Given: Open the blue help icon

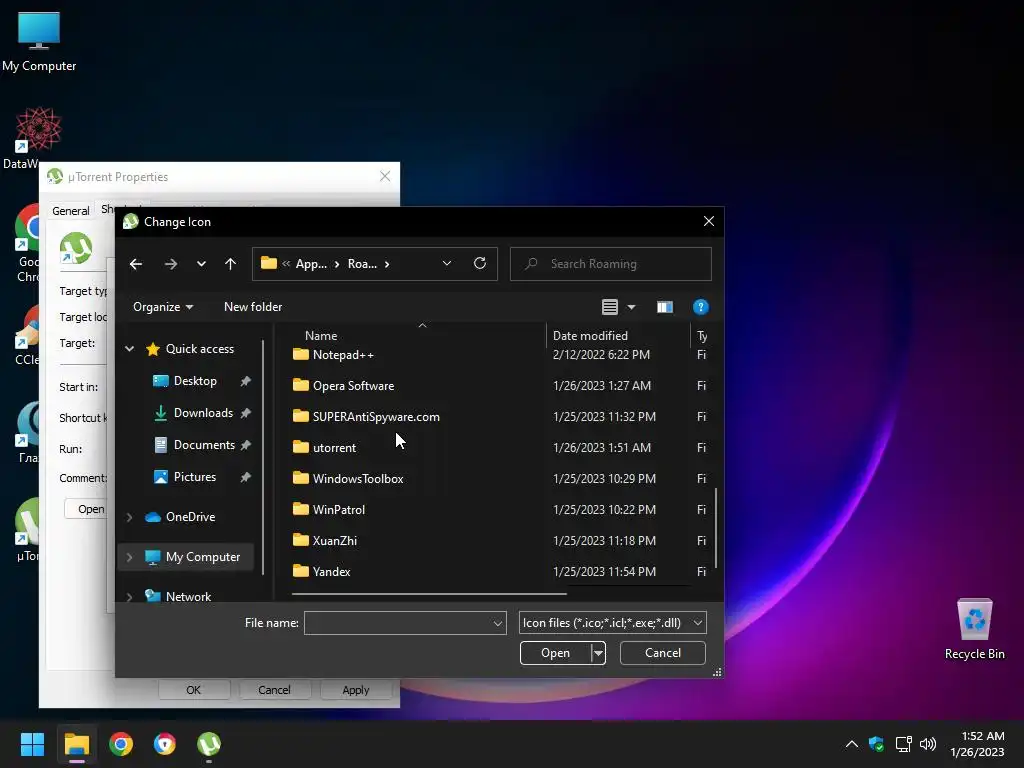Looking at the screenshot, I should pos(700,307).
